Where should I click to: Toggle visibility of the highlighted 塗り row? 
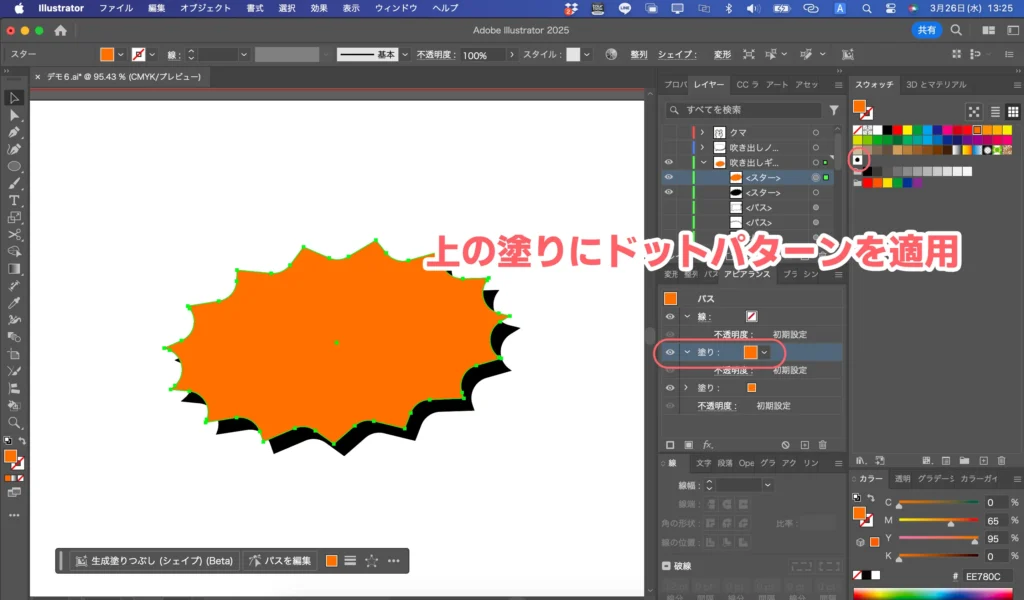pyautogui.click(x=668, y=352)
